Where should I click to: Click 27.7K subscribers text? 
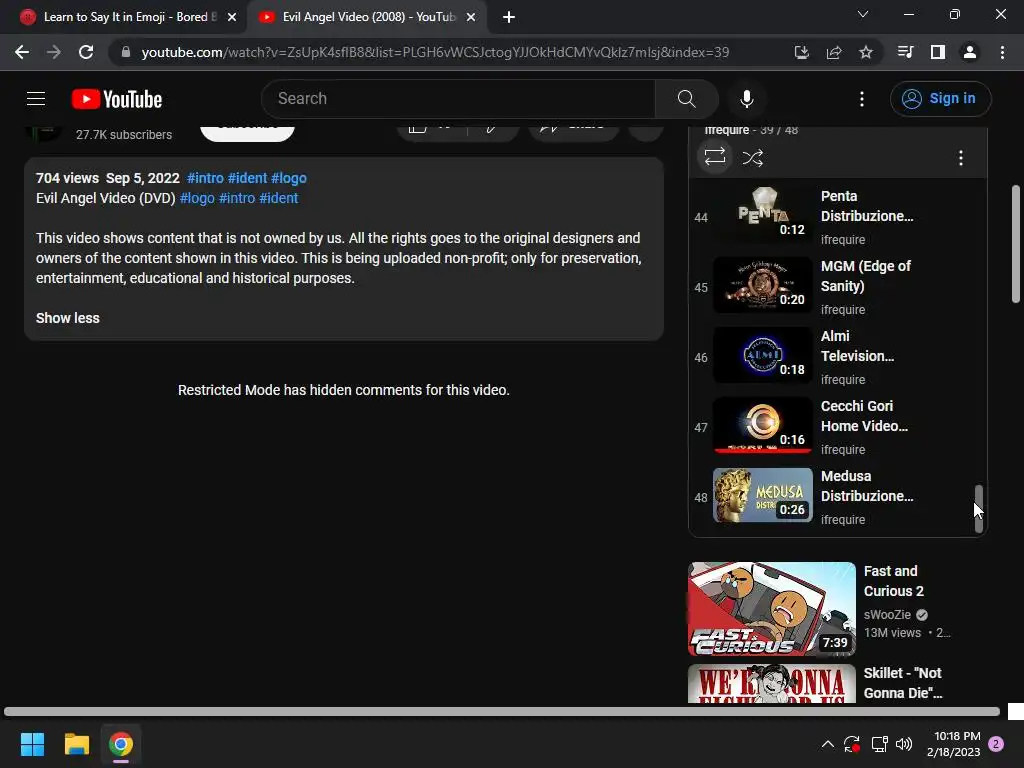124,135
